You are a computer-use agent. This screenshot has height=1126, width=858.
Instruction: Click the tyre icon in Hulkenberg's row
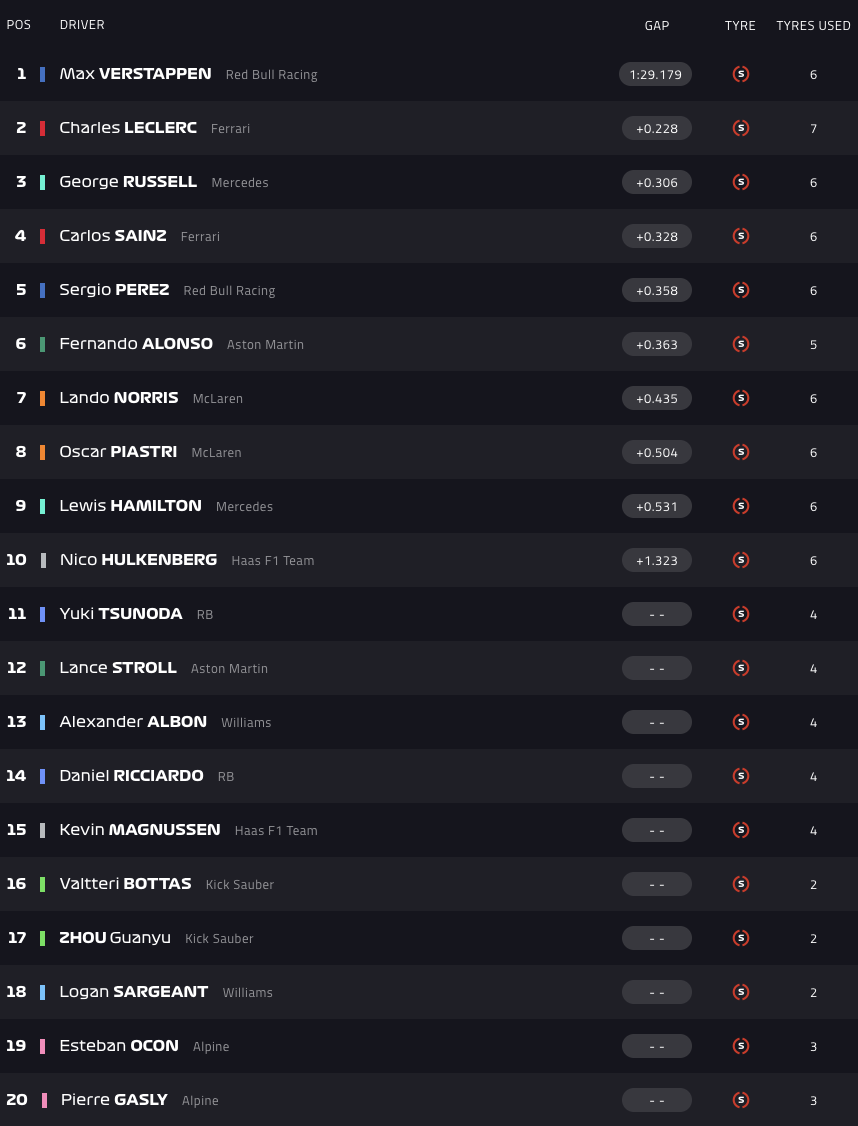point(741,560)
